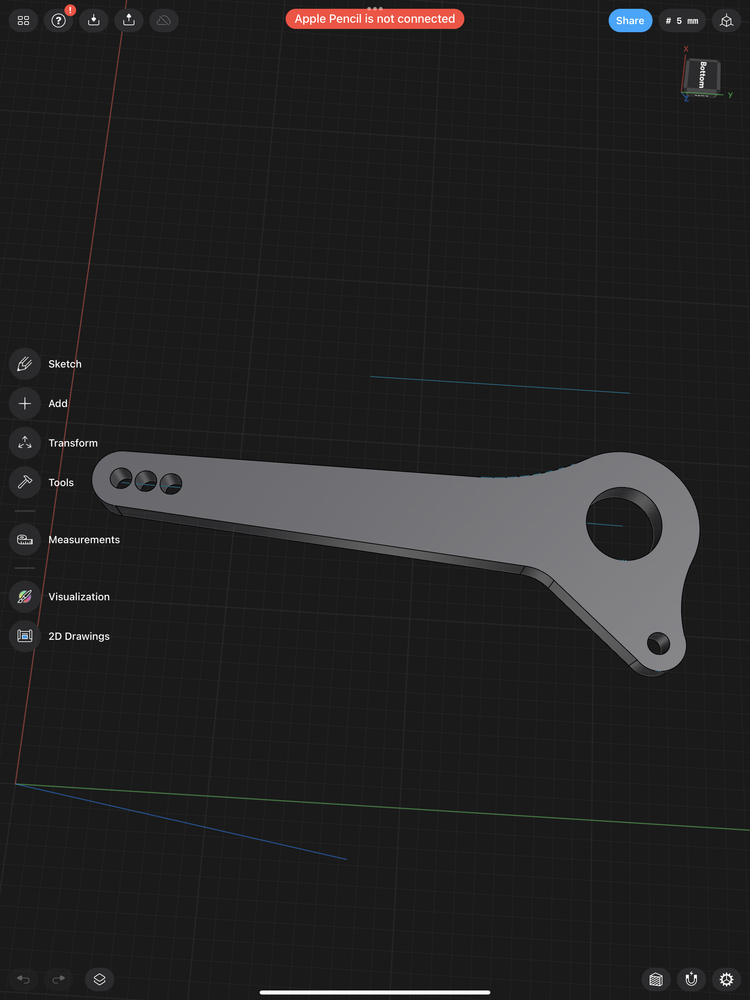Tap the import icon in top bar
This screenshot has height=1000, width=750.
[93, 20]
